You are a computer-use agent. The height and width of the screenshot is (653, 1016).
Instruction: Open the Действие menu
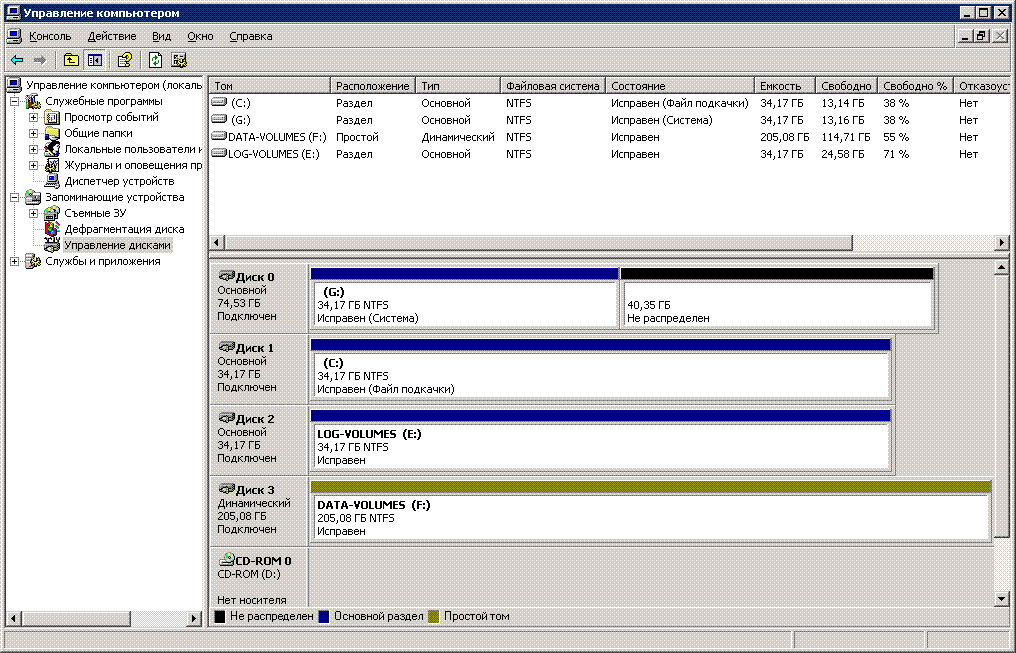click(x=112, y=36)
